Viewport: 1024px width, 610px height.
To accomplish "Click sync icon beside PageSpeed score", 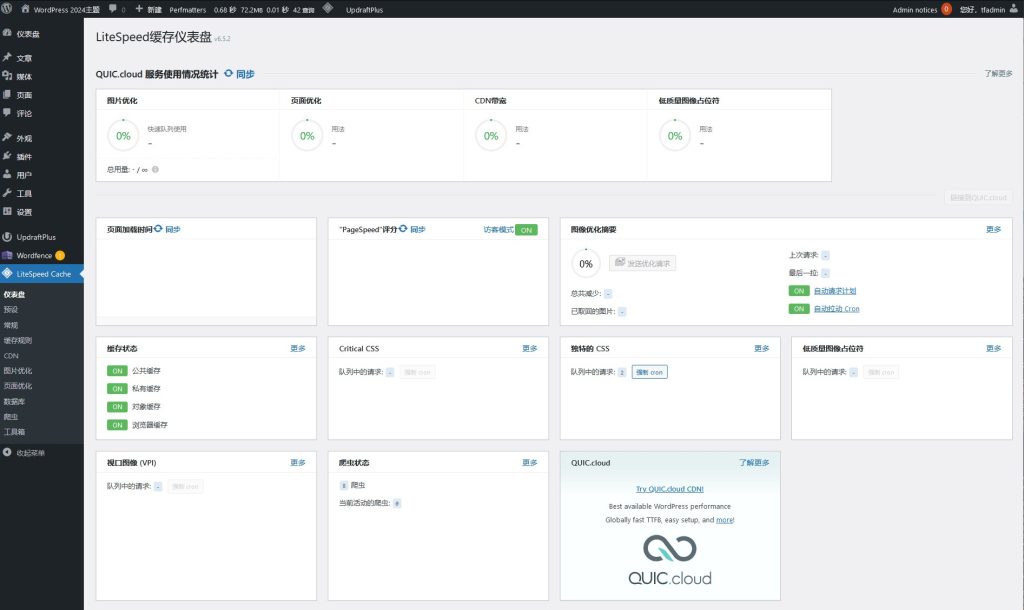I will pyautogui.click(x=403, y=229).
